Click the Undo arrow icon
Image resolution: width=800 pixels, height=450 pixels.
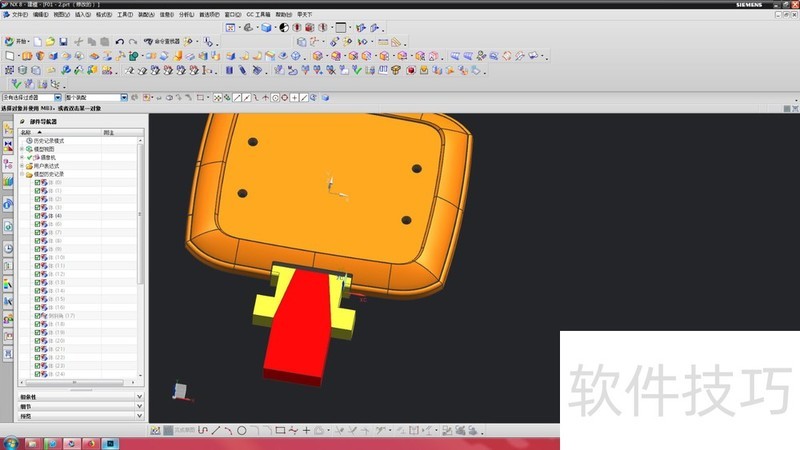coord(119,41)
